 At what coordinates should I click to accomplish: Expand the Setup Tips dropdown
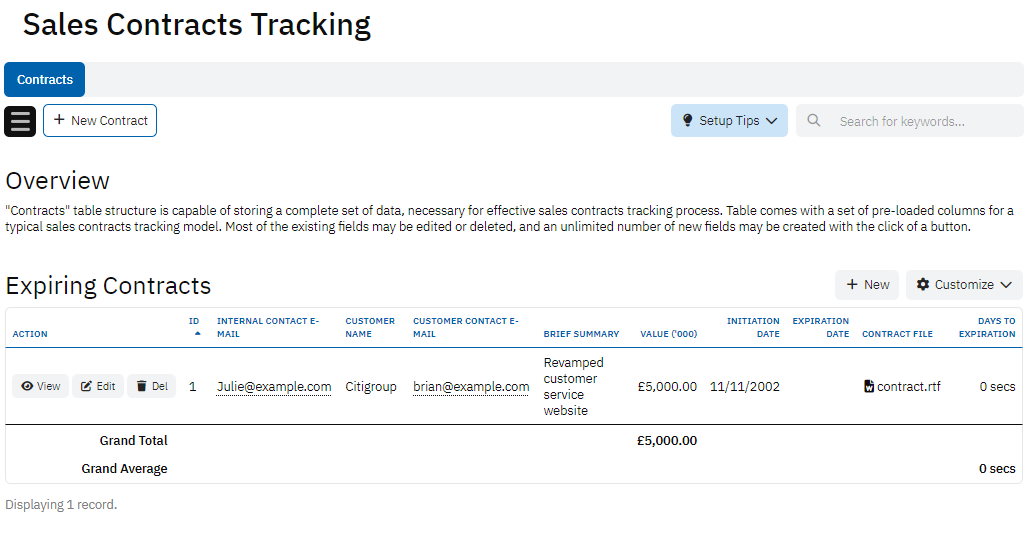click(x=771, y=121)
